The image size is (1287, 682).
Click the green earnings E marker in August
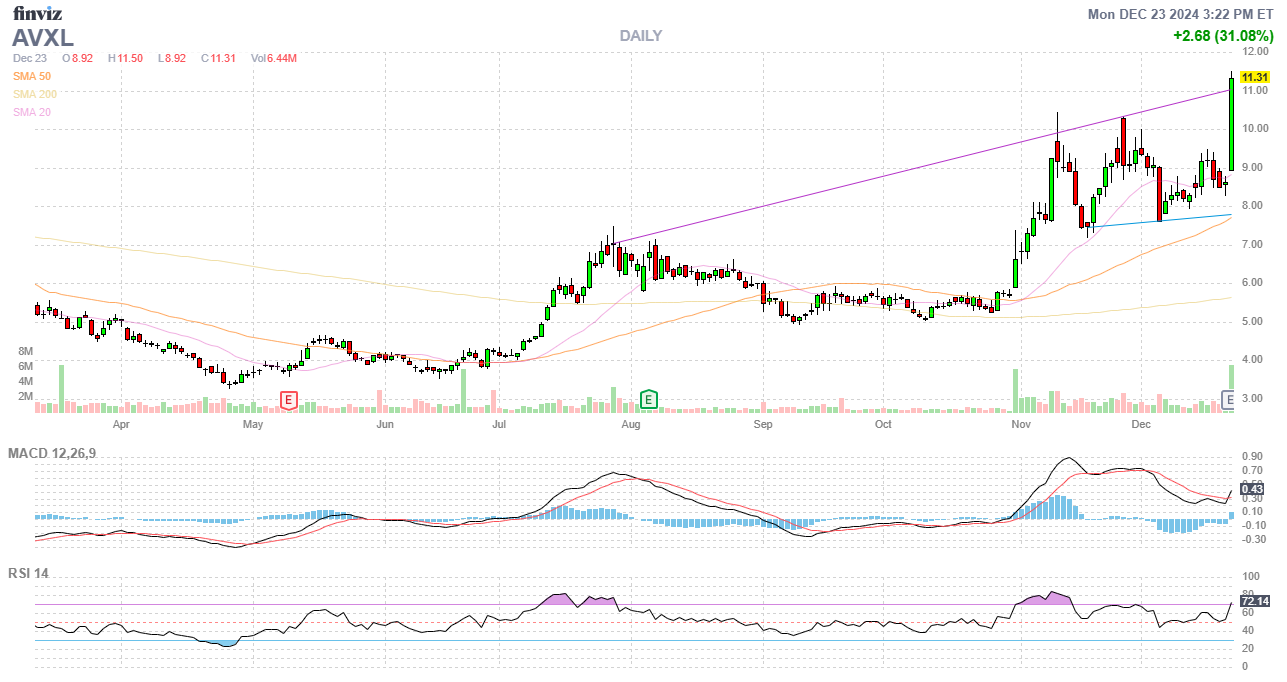pos(648,401)
